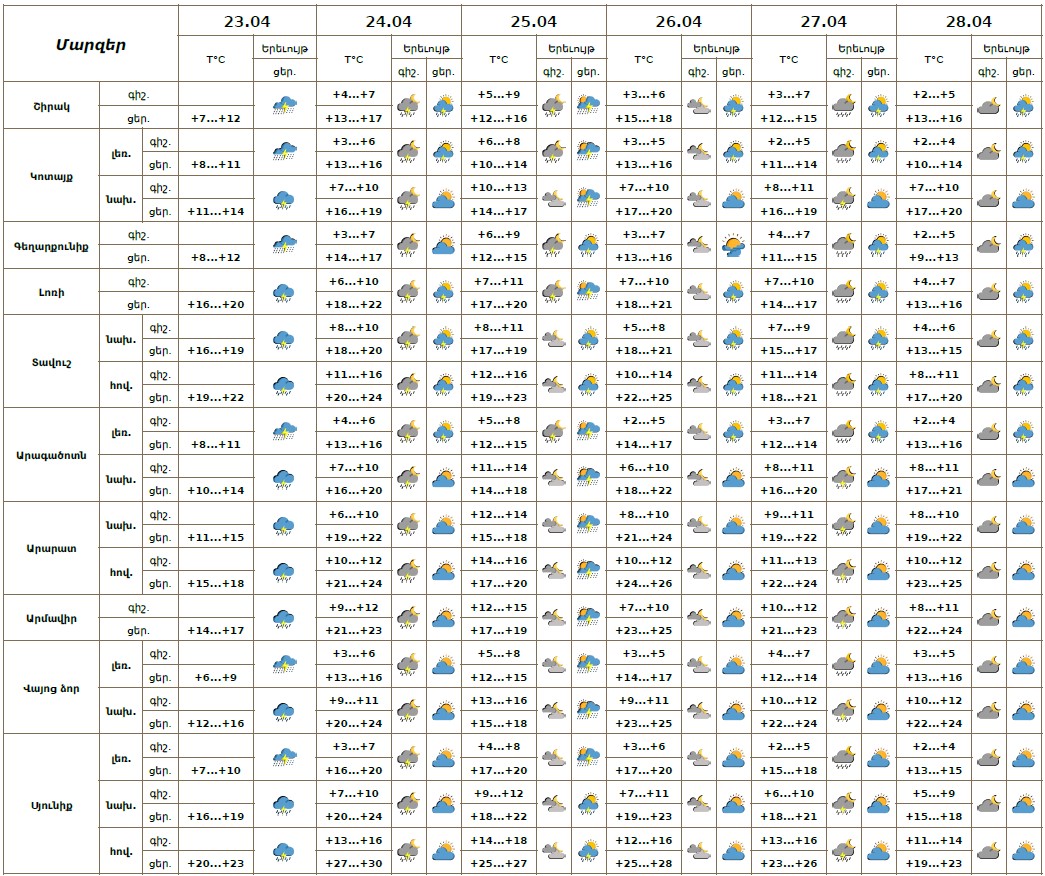Click Գեղարքունիք daytime weather icon for 24.04

click(443, 245)
